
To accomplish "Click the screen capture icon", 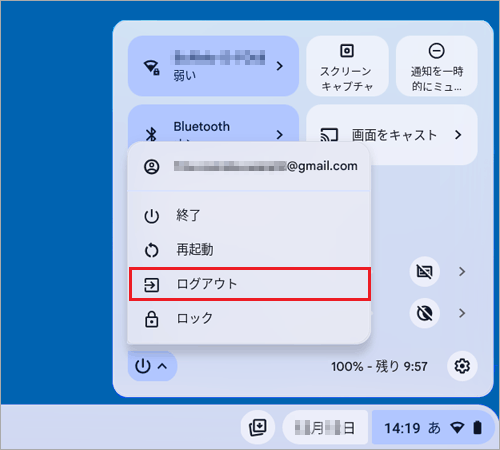I will pos(347,51).
